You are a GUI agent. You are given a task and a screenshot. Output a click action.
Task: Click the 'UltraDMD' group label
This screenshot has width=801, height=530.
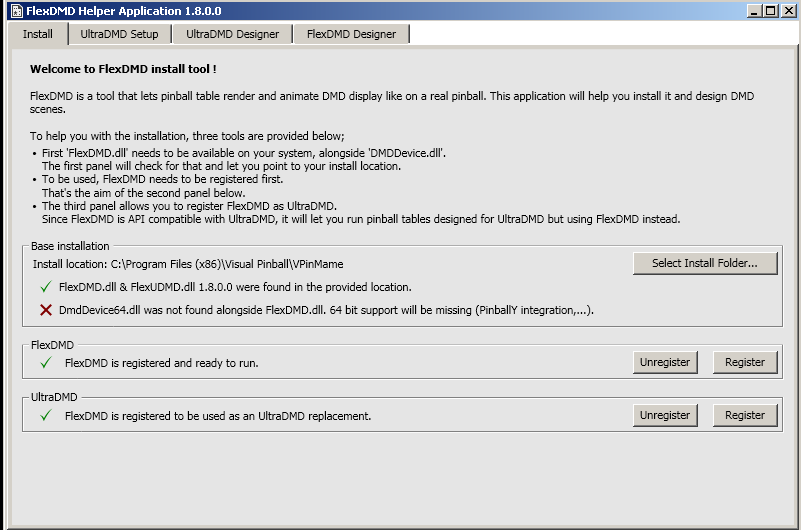point(54,397)
